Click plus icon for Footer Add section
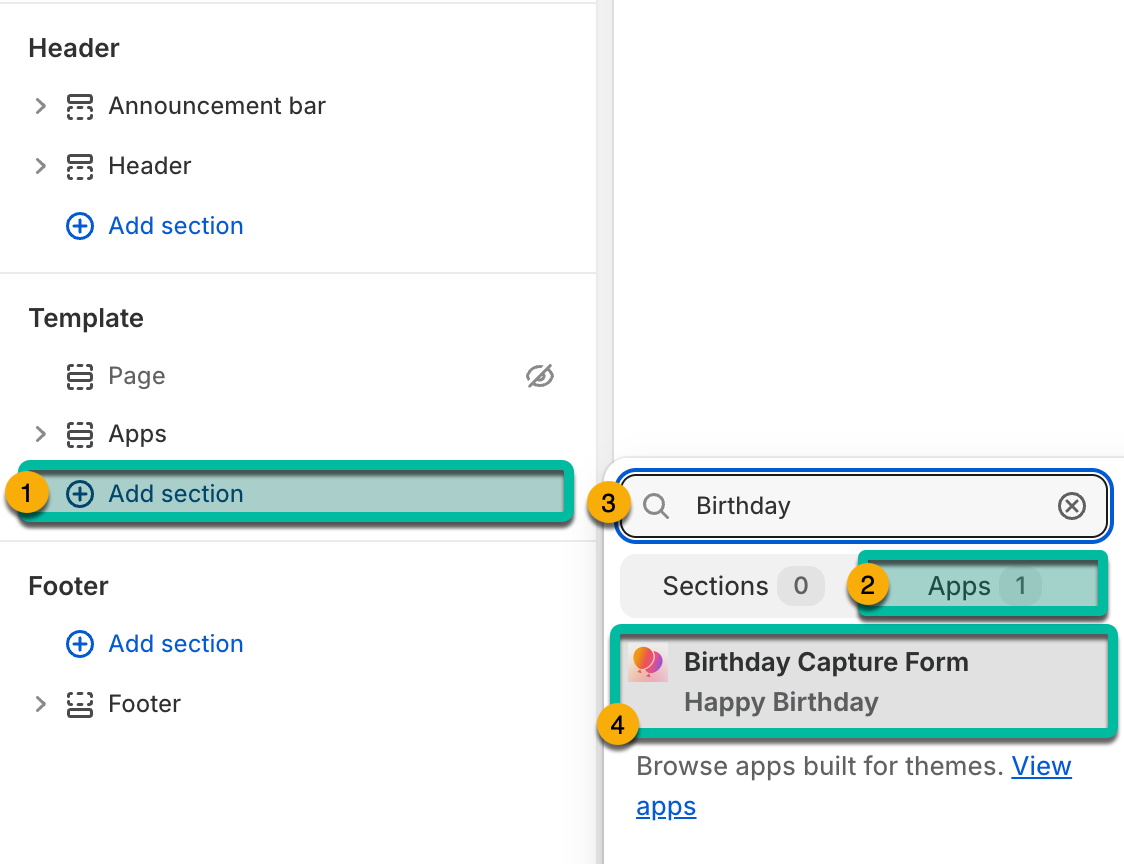This screenshot has width=1124, height=864. pos(80,644)
